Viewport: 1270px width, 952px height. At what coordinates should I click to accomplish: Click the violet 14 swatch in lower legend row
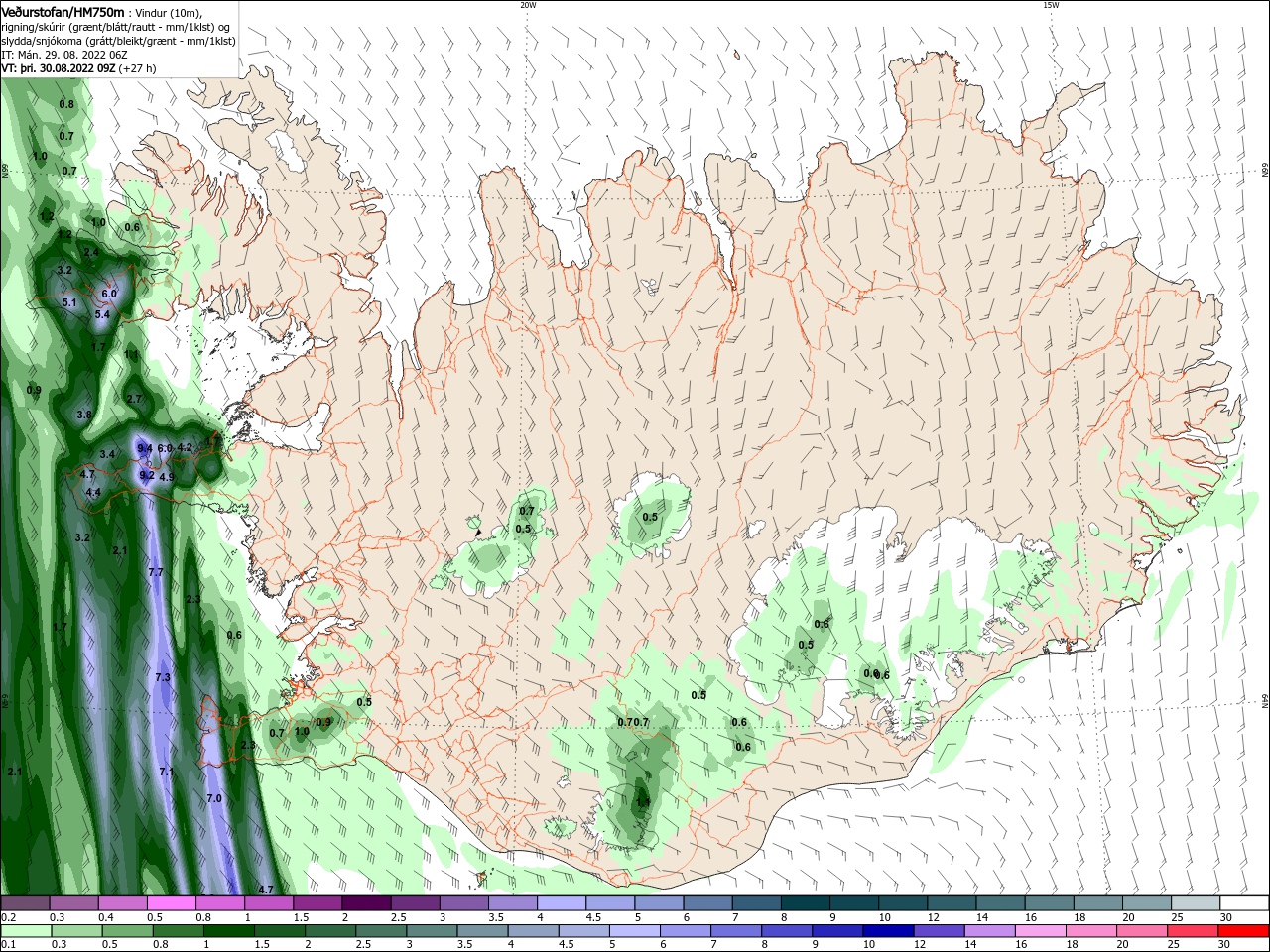(989, 931)
